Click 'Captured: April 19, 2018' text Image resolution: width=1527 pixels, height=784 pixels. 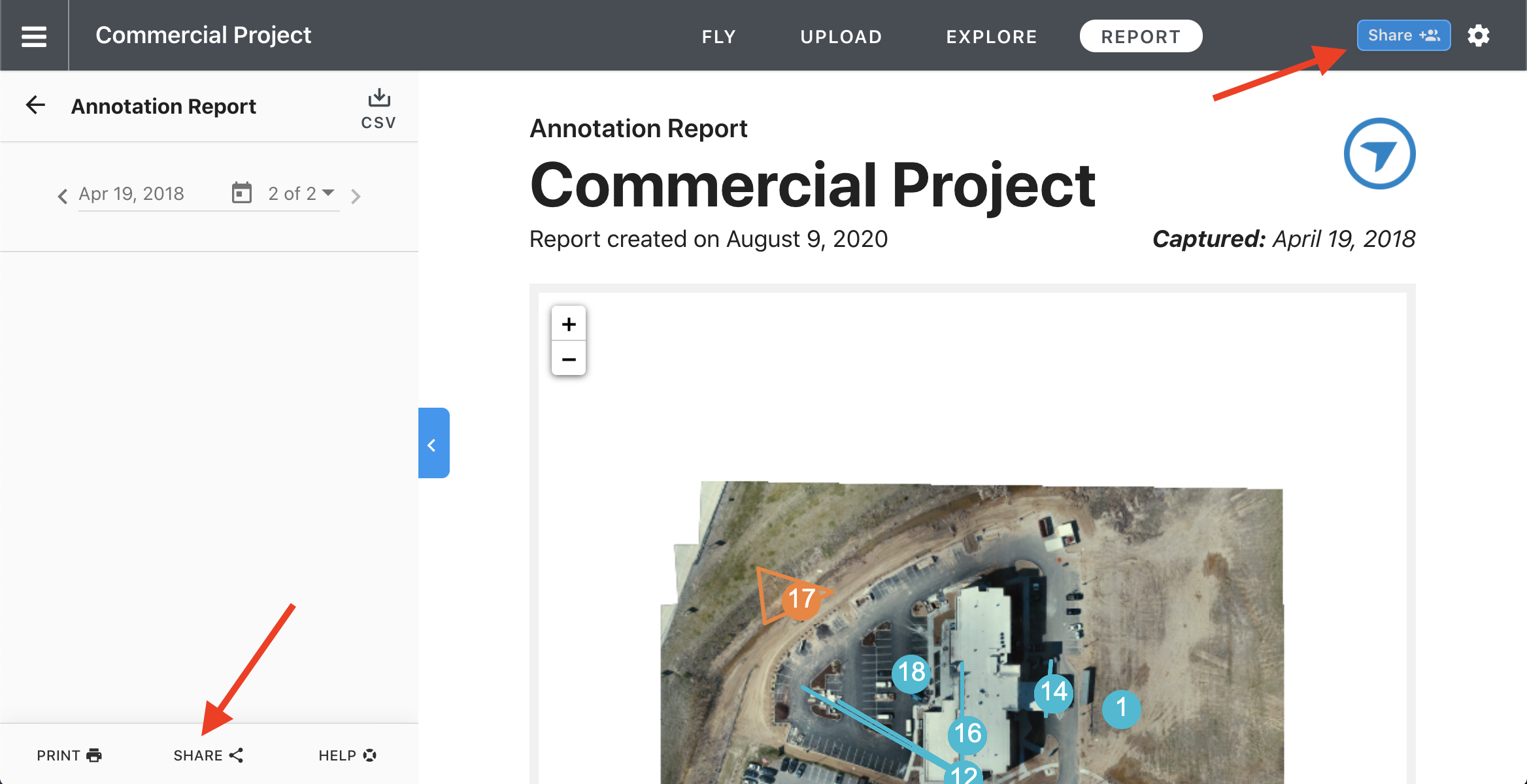tap(1284, 239)
